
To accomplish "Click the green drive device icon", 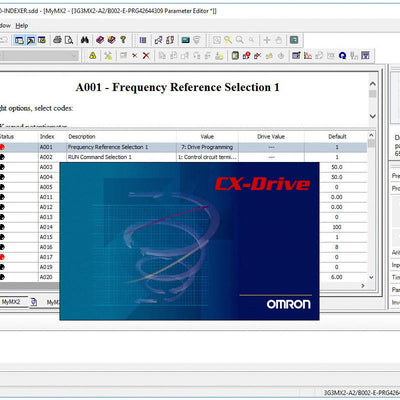I will tap(235, 56).
